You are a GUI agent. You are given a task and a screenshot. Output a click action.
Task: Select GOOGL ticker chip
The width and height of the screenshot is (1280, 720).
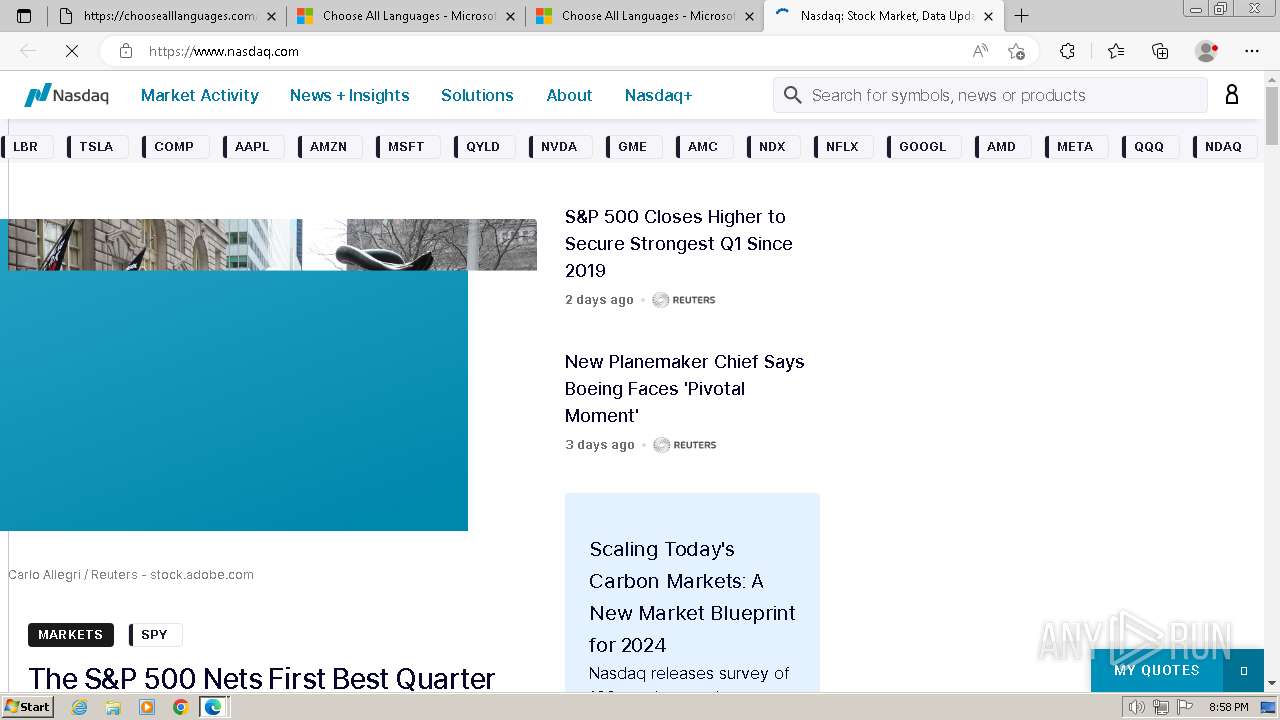923,146
